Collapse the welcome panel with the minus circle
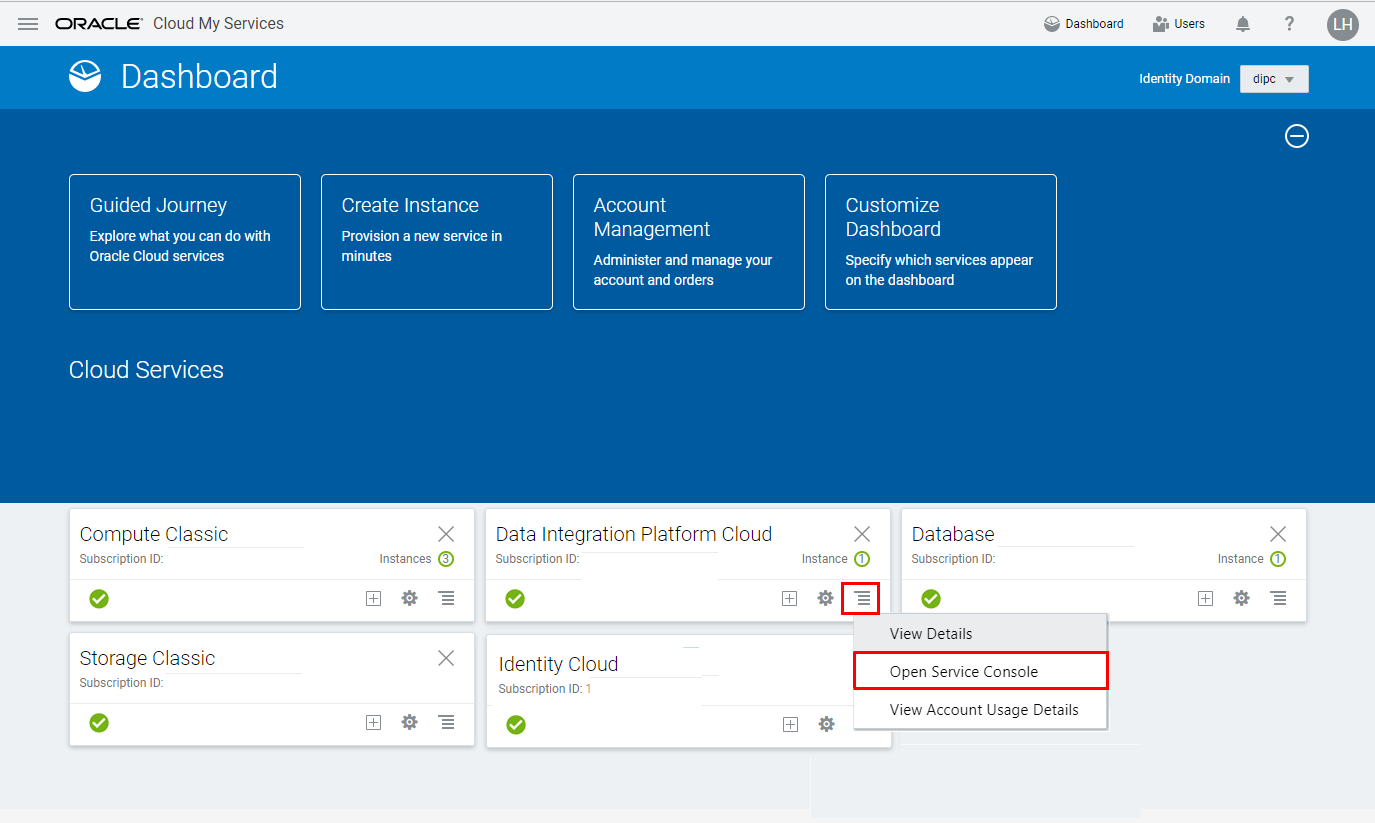 click(1297, 136)
